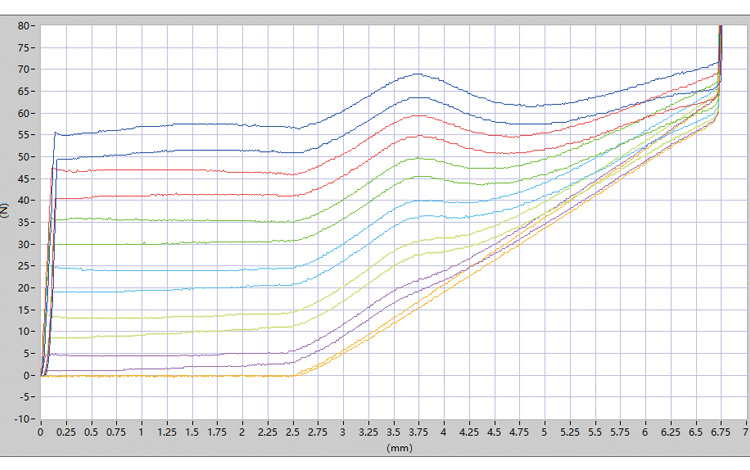Click the lowest orange curve where it starts rising

click(x=298, y=374)
